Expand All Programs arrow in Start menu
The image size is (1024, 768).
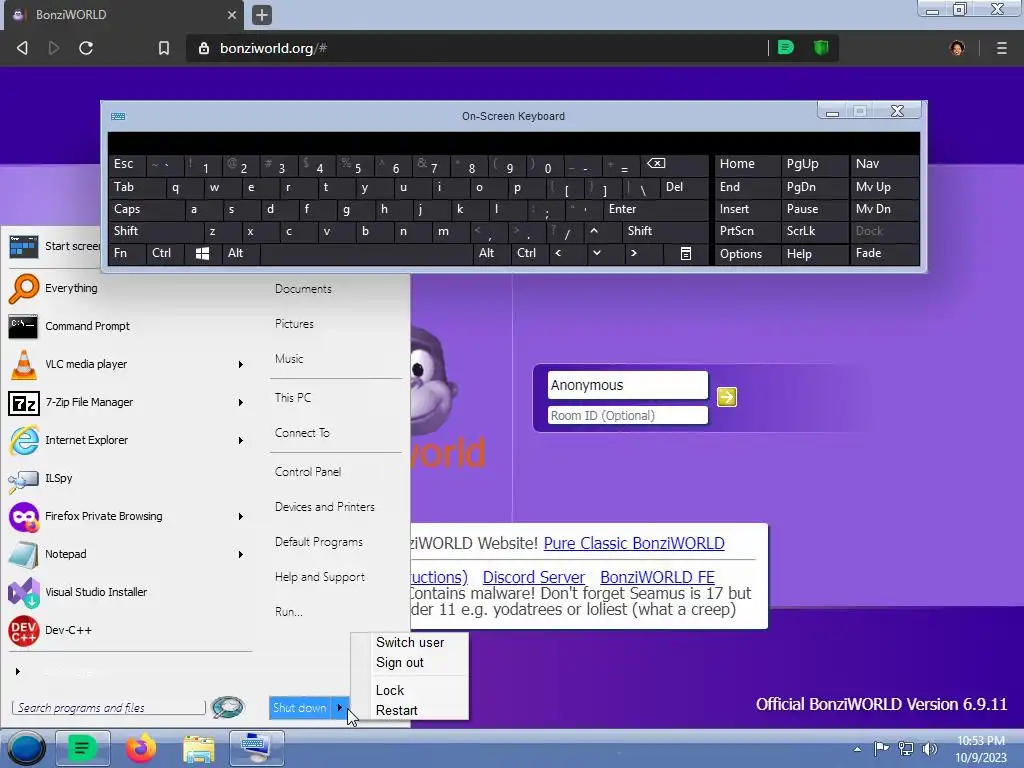[18, 671]
